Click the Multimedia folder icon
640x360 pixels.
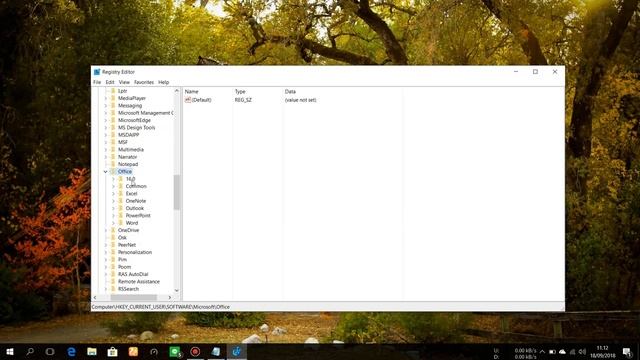pos(113,149)
